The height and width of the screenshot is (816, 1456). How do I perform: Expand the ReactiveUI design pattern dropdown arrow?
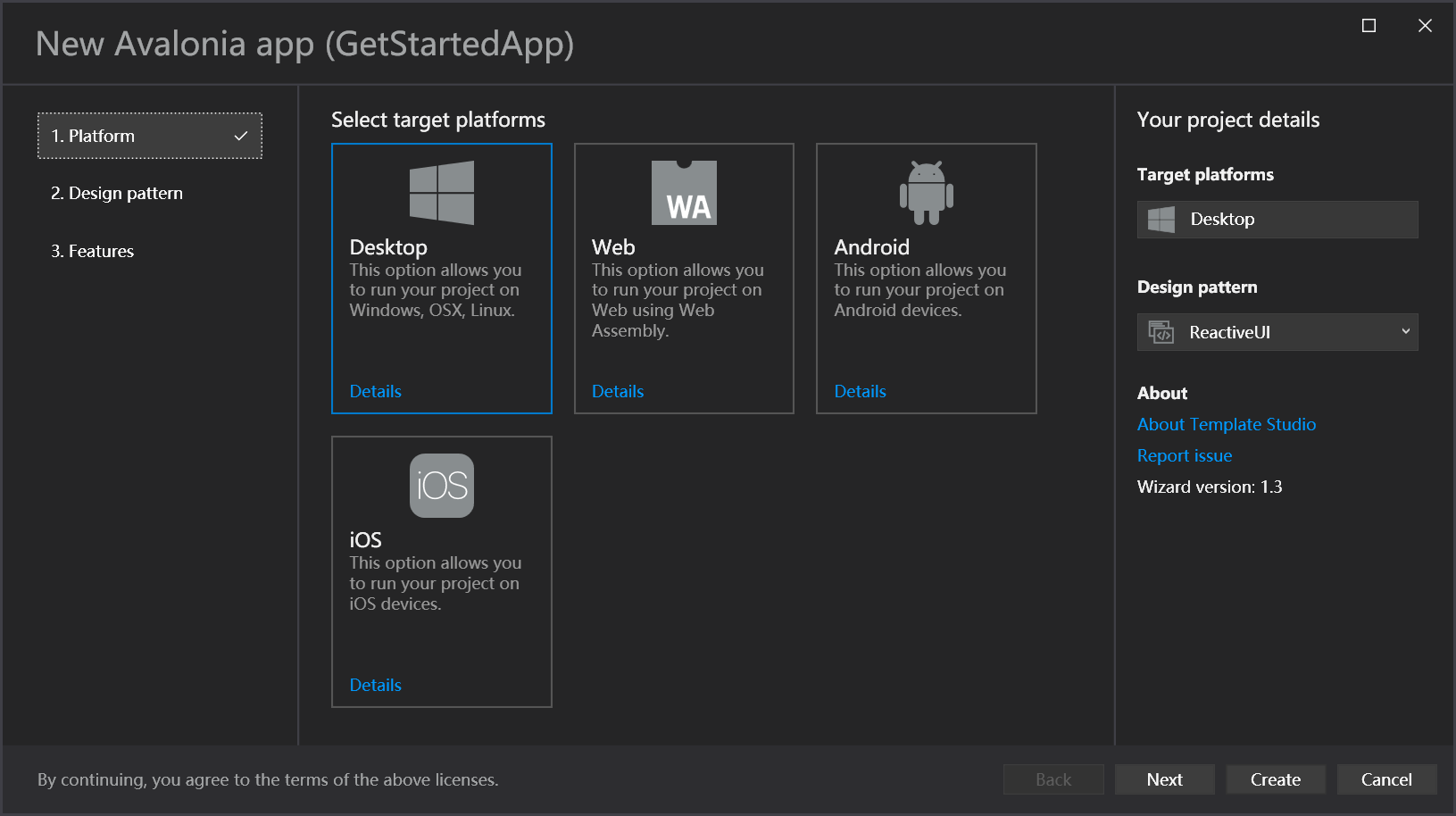point(1405,332)
